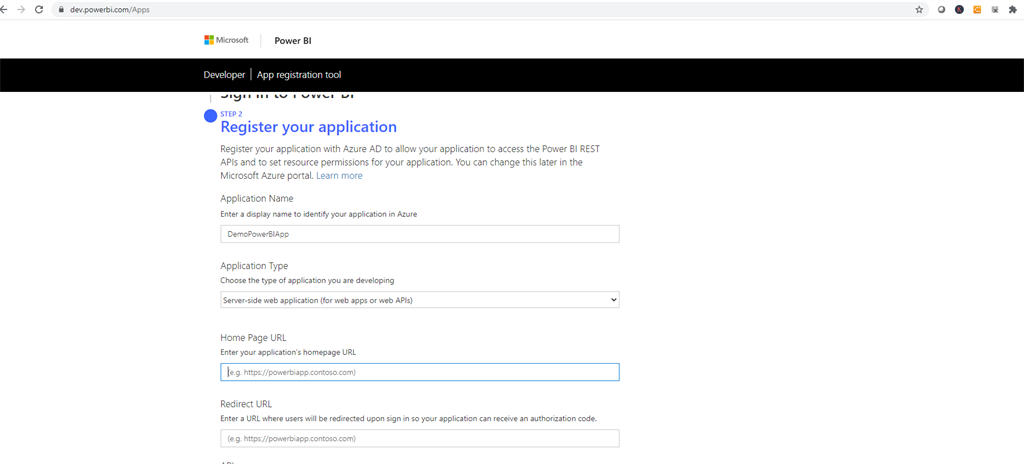Open the Learn more link
The height and width of the screenshot is (464, 1024).
(339, 176)
